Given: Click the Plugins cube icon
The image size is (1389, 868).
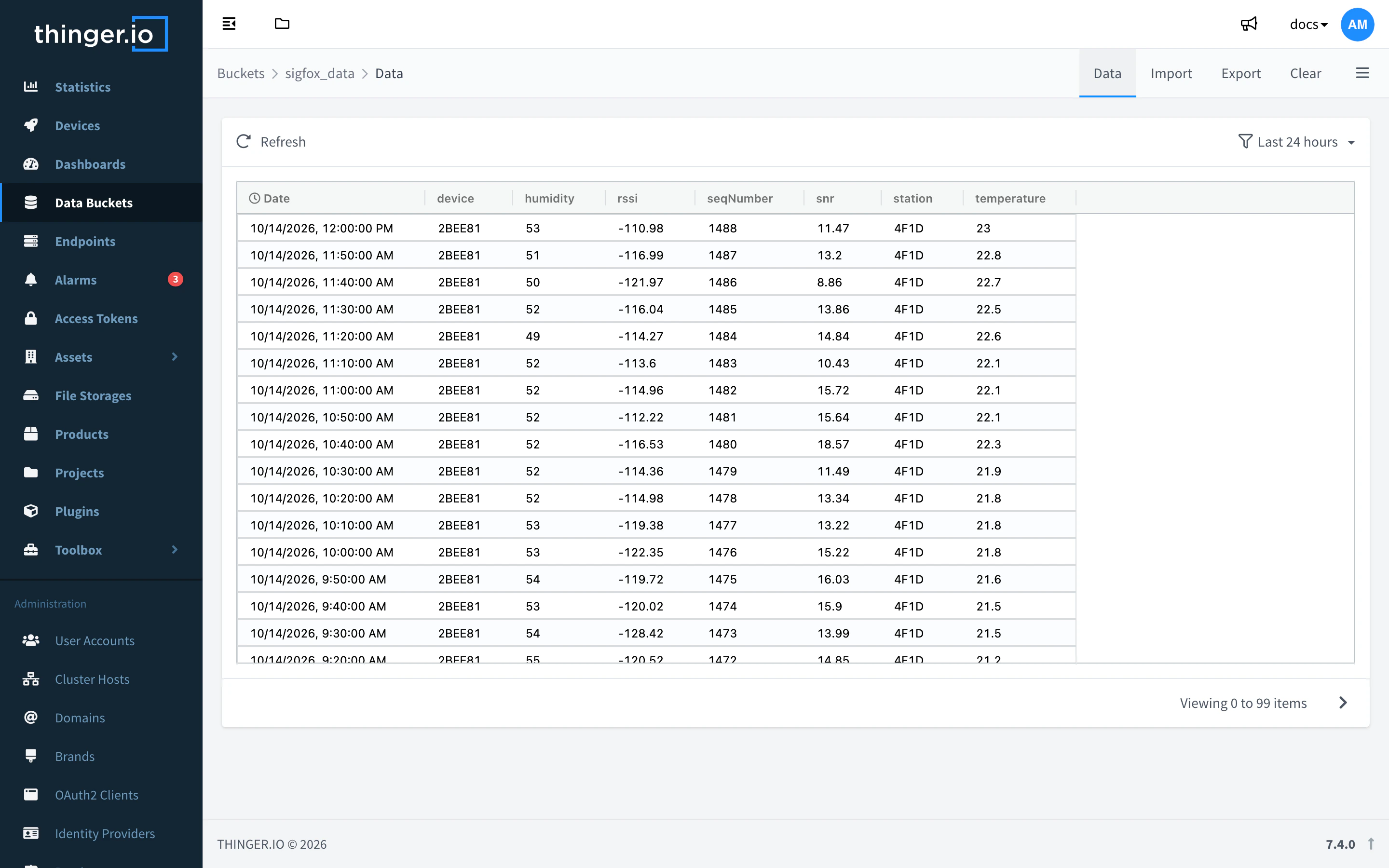Looking at the screenshot, I should [x=30, y=511].
